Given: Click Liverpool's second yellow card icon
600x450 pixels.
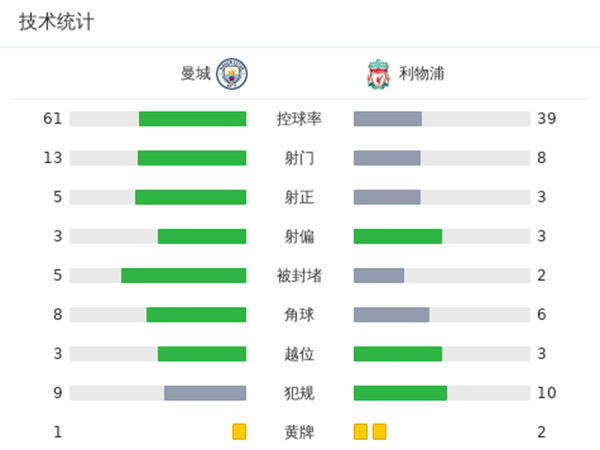Looking at the screenshot, I should tap(379, 432).
